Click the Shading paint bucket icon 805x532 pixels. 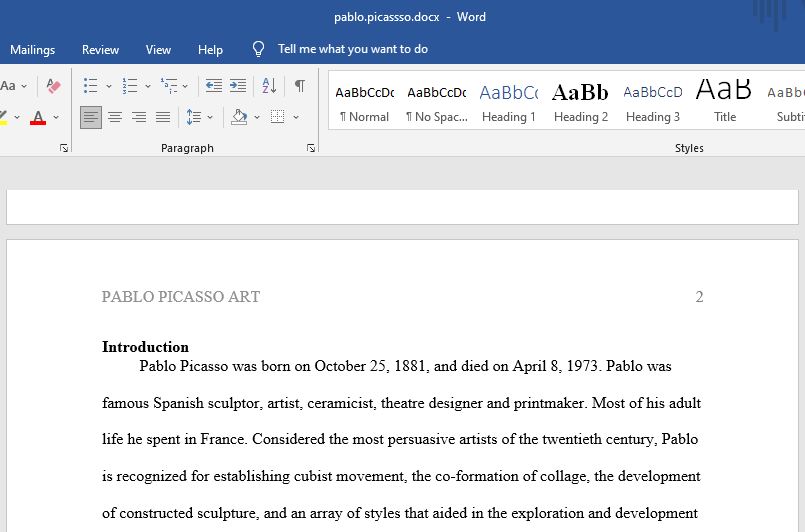coord(239,117)
